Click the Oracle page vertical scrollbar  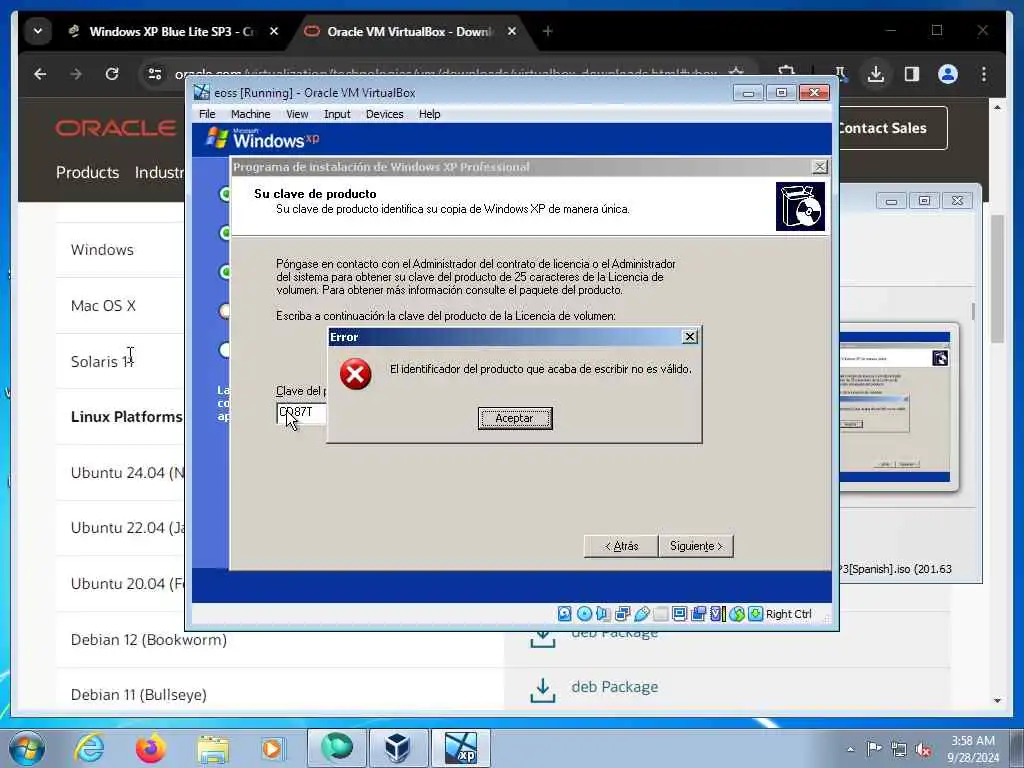click(x=997, y=278)
